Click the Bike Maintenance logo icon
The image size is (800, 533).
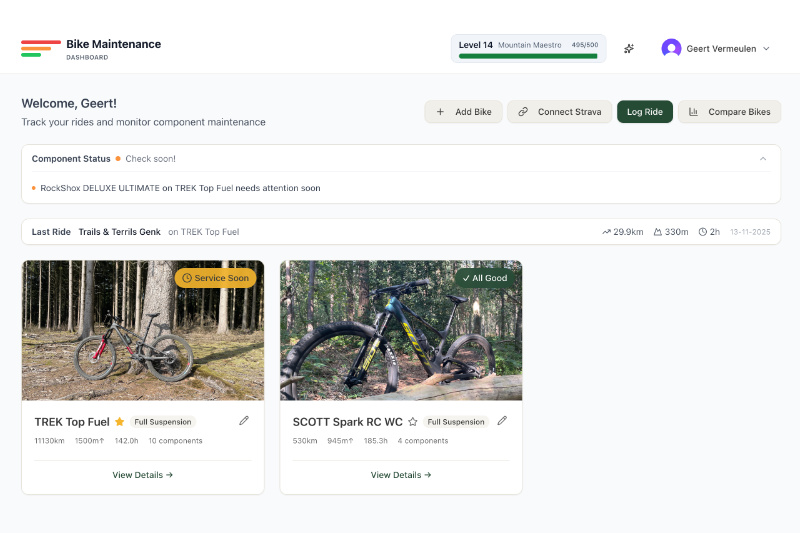(x=41, y=48)
